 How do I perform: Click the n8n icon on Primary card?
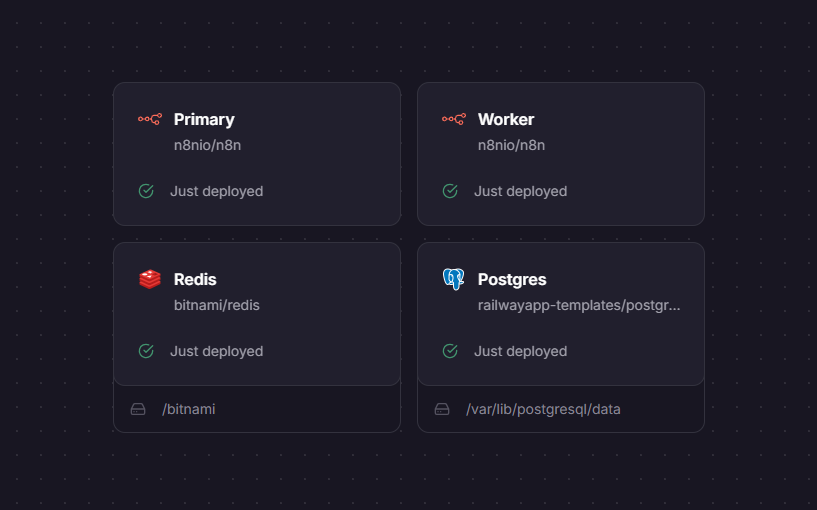[150, 119]
